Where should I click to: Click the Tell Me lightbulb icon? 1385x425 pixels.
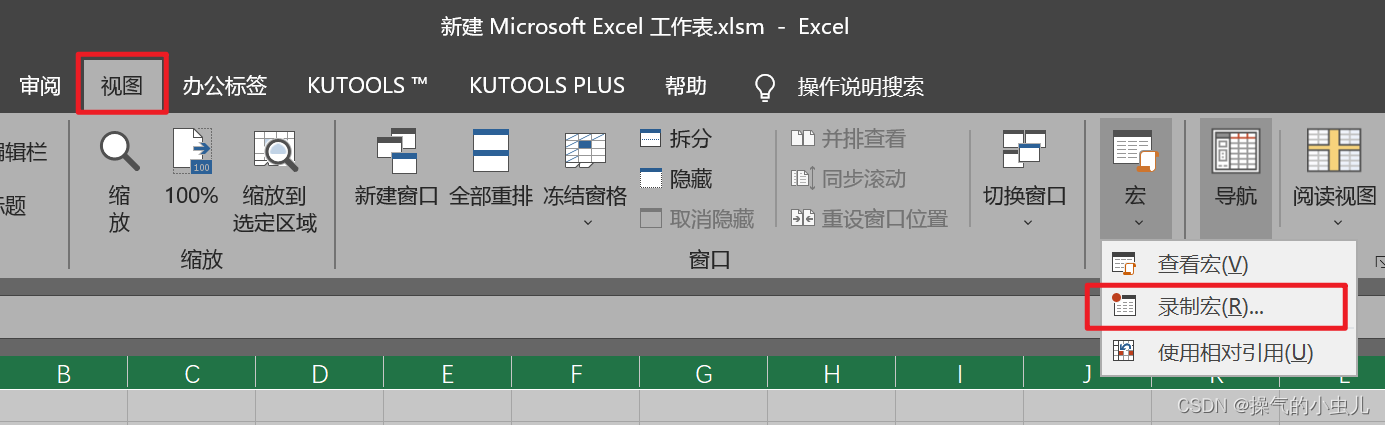tap(765, 88)
